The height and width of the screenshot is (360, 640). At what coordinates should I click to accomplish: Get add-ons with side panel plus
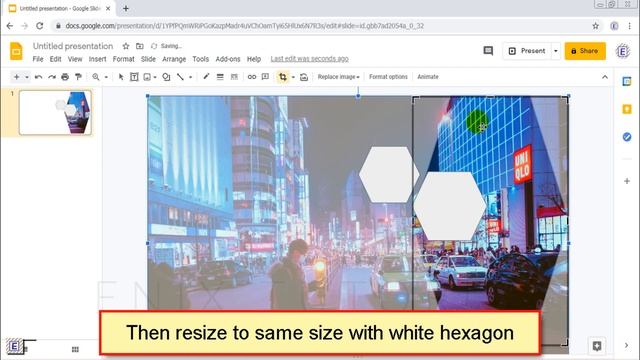[x=627, y=181]
